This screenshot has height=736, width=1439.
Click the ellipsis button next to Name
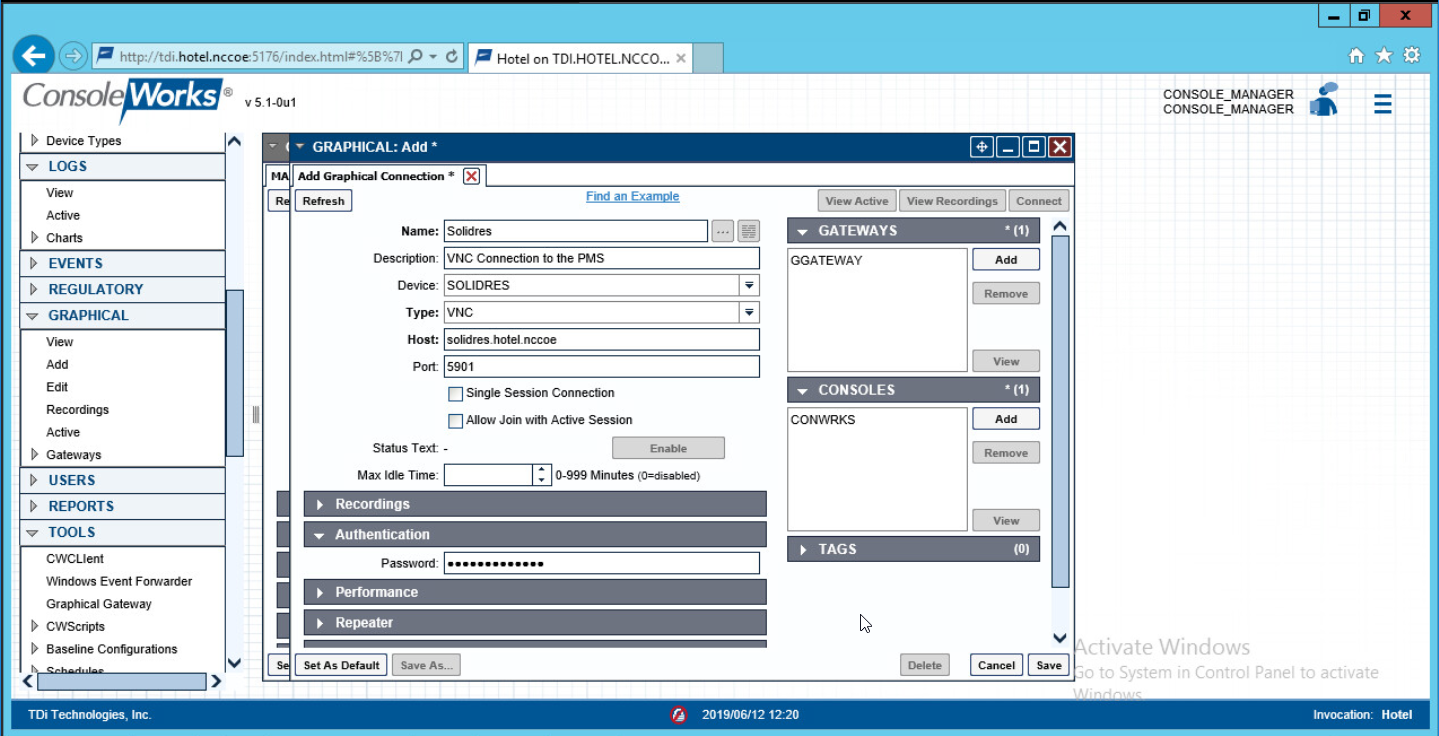click(x=723, y=231)
